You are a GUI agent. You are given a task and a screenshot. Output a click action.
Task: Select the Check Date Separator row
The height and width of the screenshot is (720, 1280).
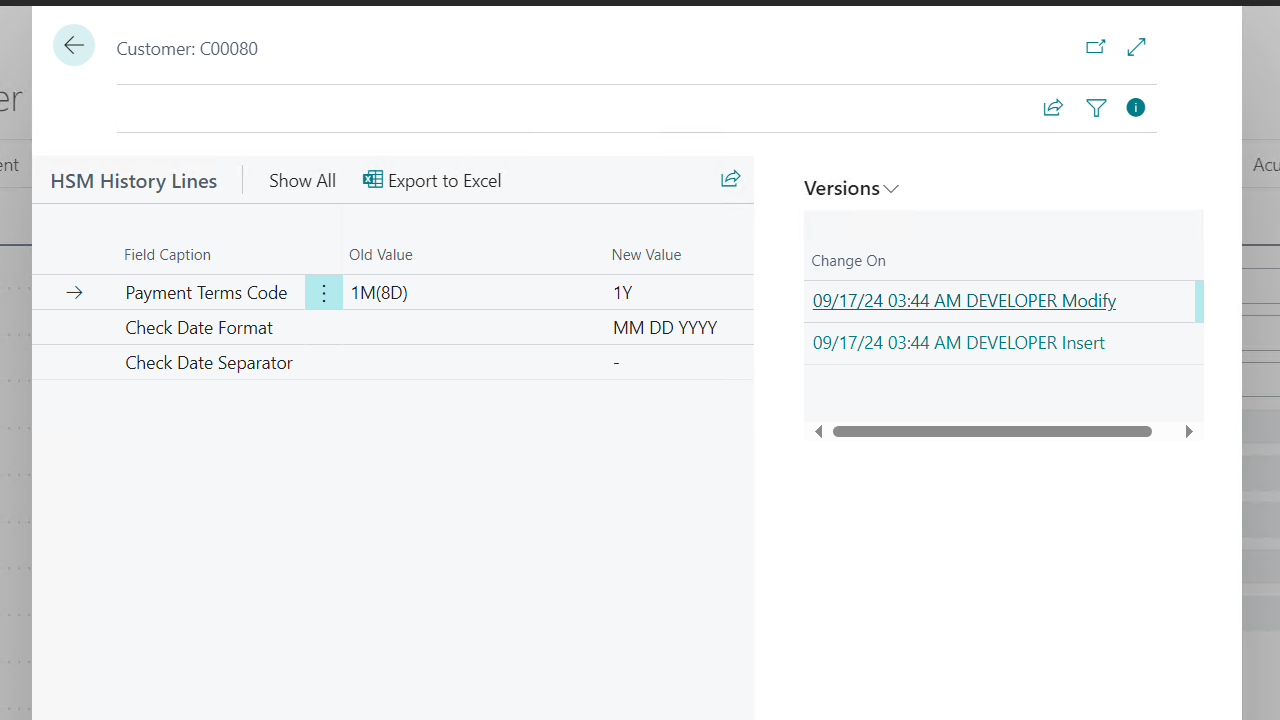[209, 363]
